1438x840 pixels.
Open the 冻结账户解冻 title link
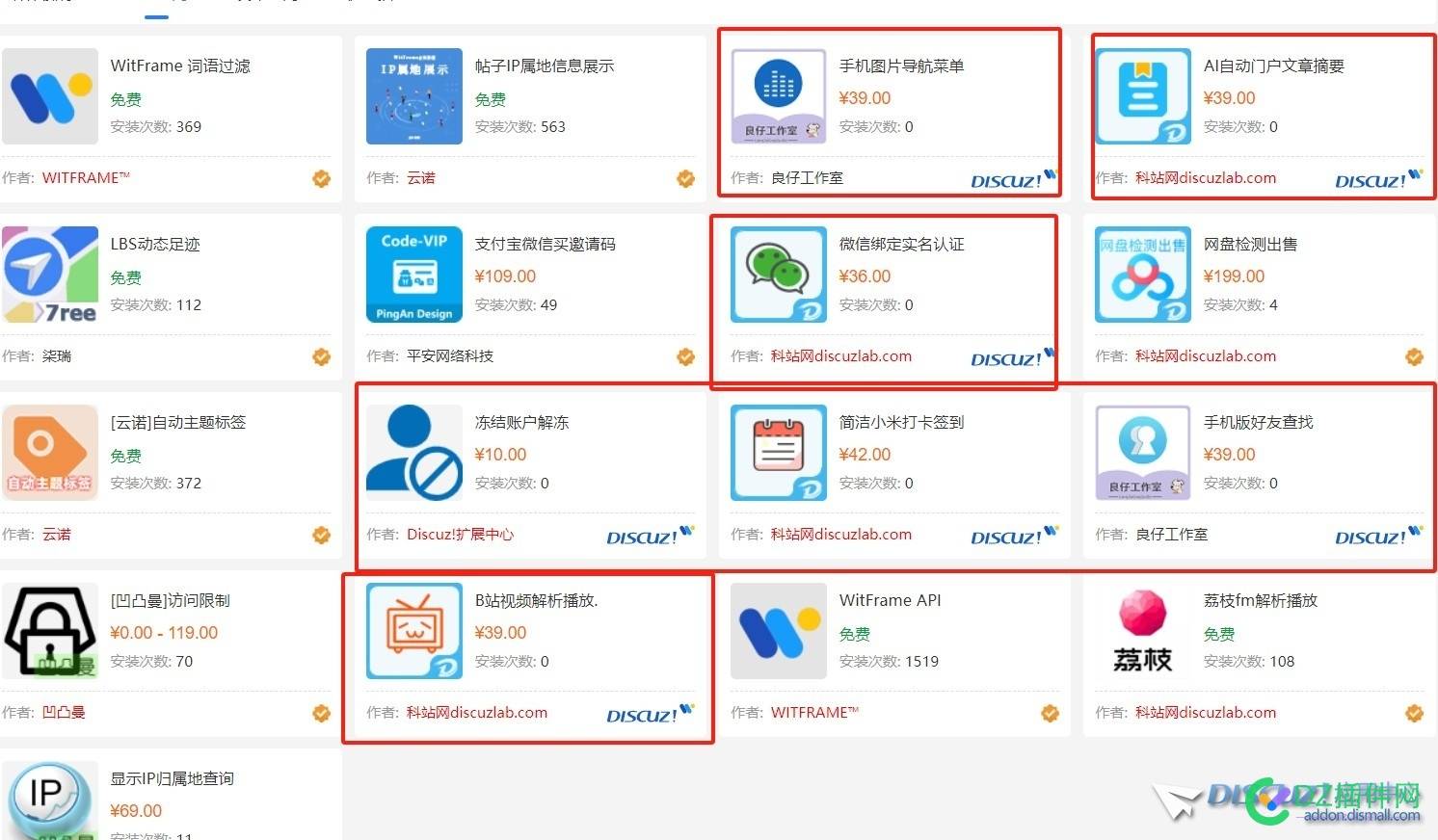521,422
